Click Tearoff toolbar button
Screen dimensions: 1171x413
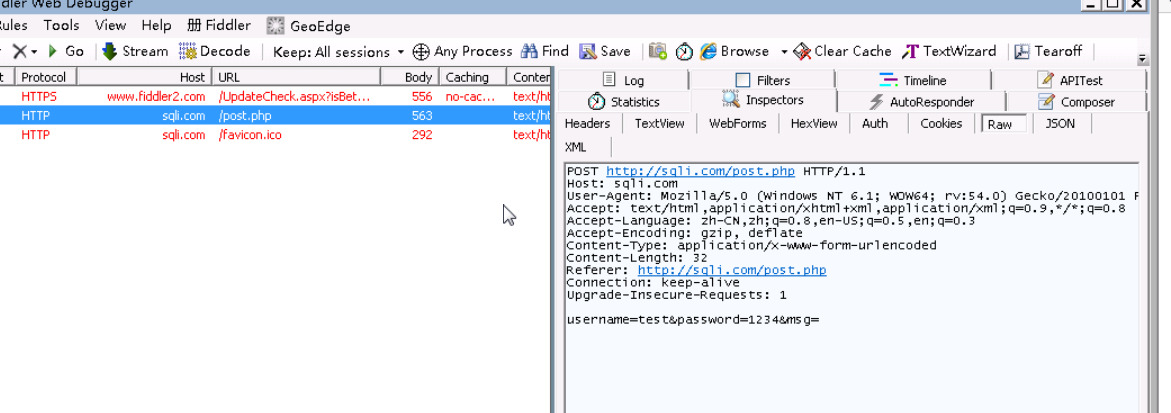(1049, 52)
